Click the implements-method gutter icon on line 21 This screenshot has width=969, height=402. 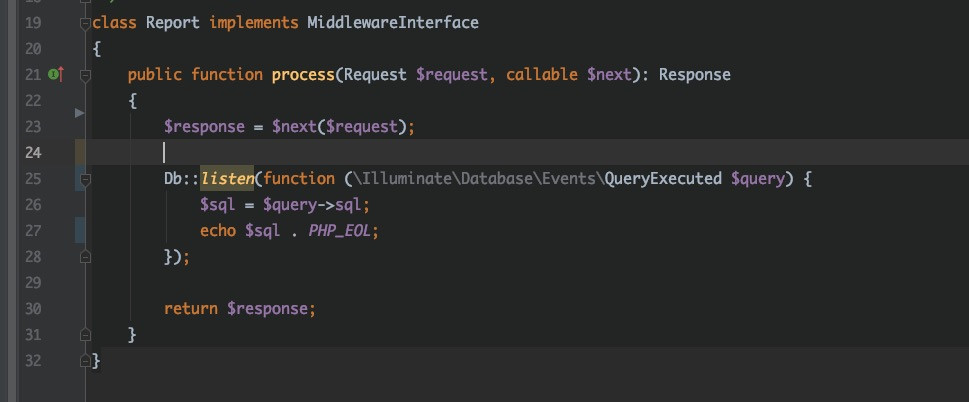56,75
